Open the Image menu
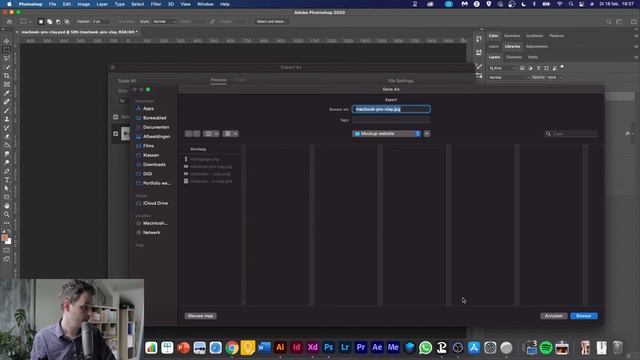Image resolution: width=640 pixels, height=360 pixels. tap(83, 4)
